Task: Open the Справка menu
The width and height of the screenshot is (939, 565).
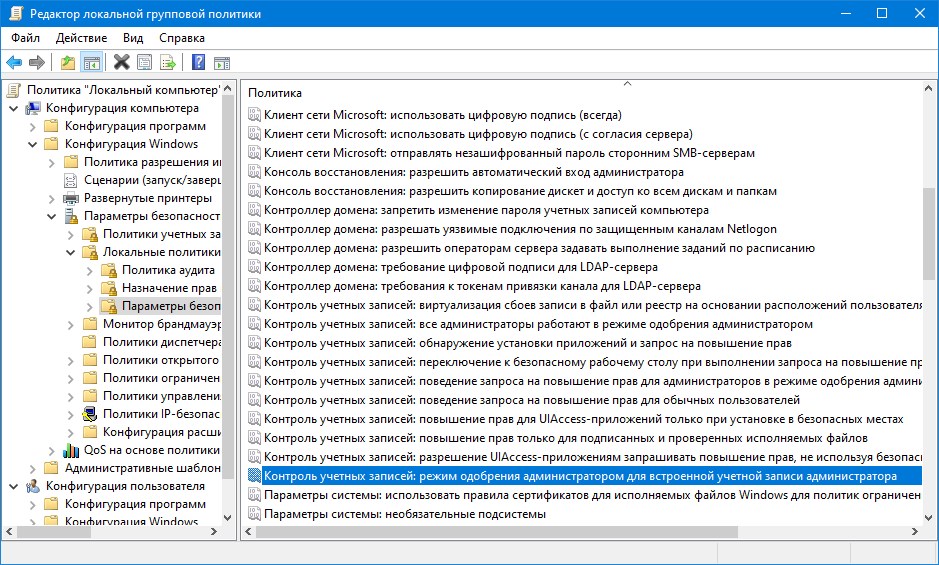Action: pos(182,38)
